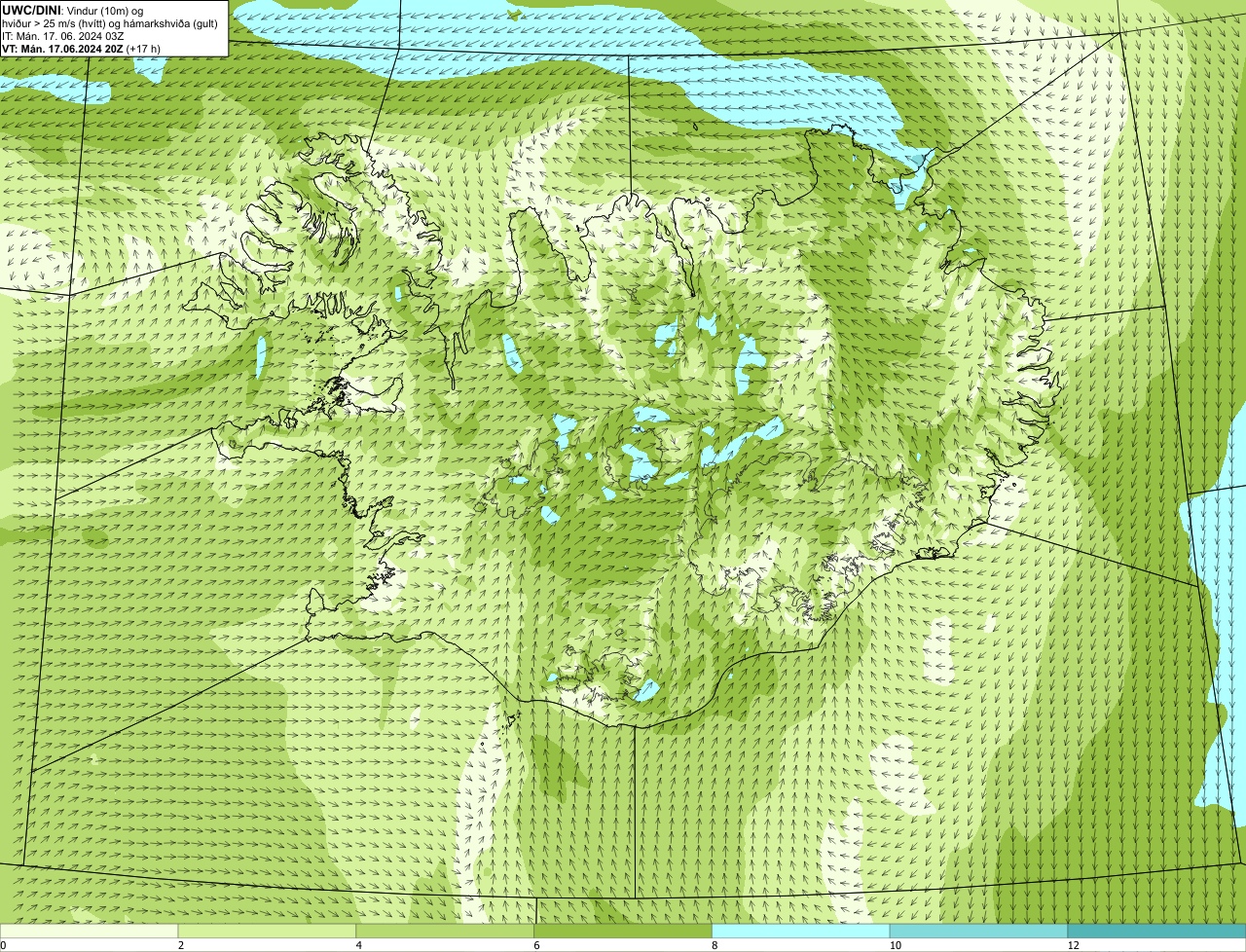Click the valid time line "VT: Mán. 17.06.2024 20Z (+17 h)"

click(81, 48)
